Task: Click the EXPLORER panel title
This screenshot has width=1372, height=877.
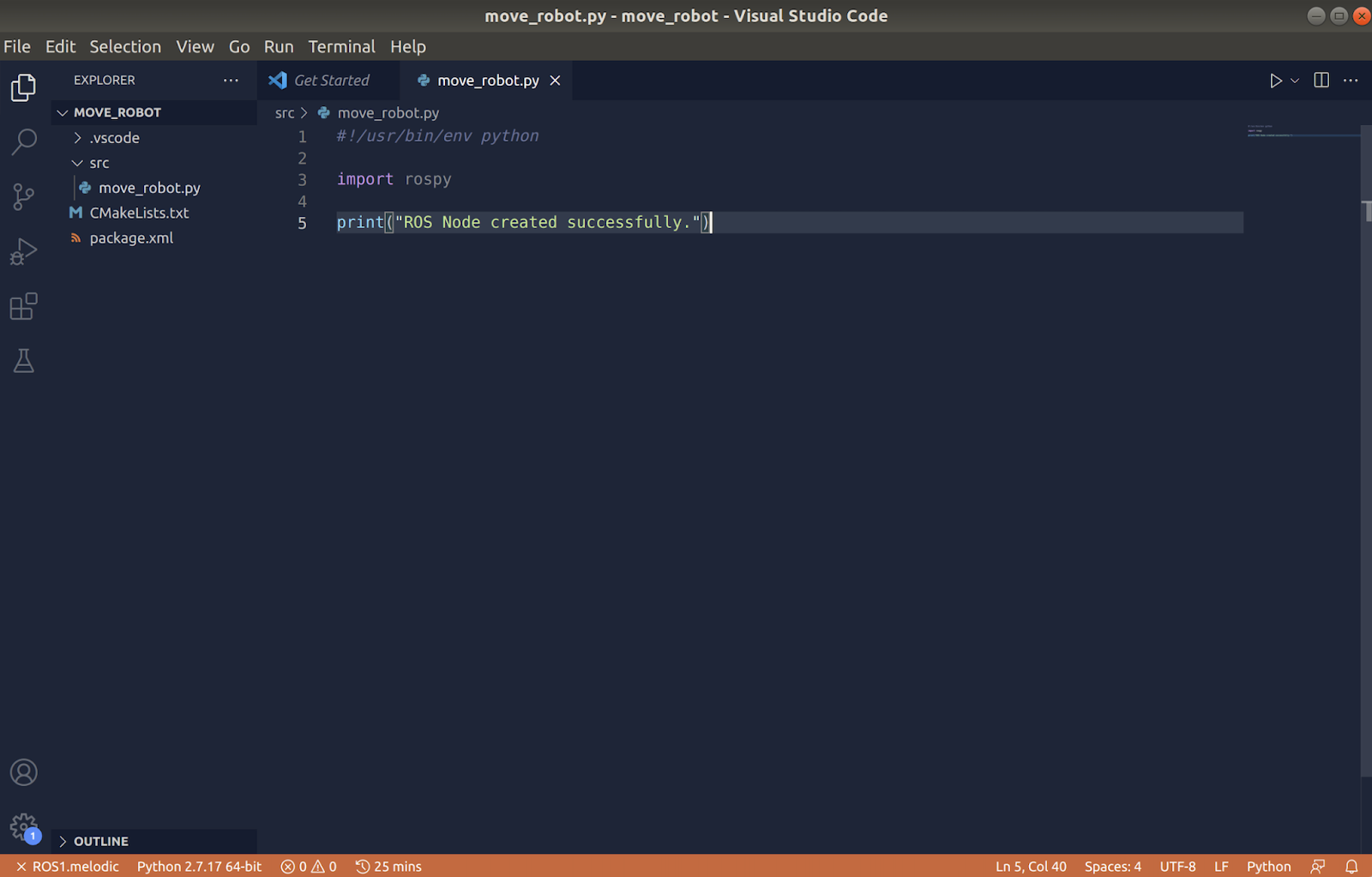Action: (x=105, y=81)
